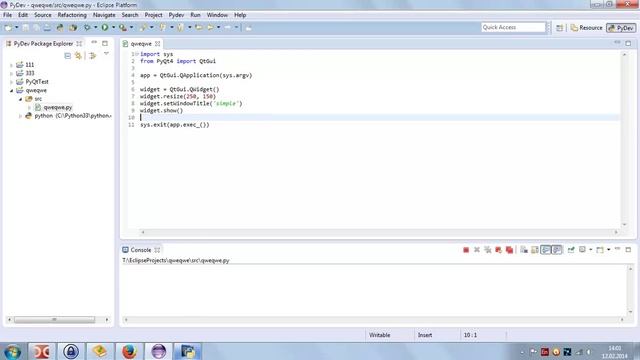Click the Quick Access search field
The height and width of the screenshot is (360, 640).
tap(513, 27)
